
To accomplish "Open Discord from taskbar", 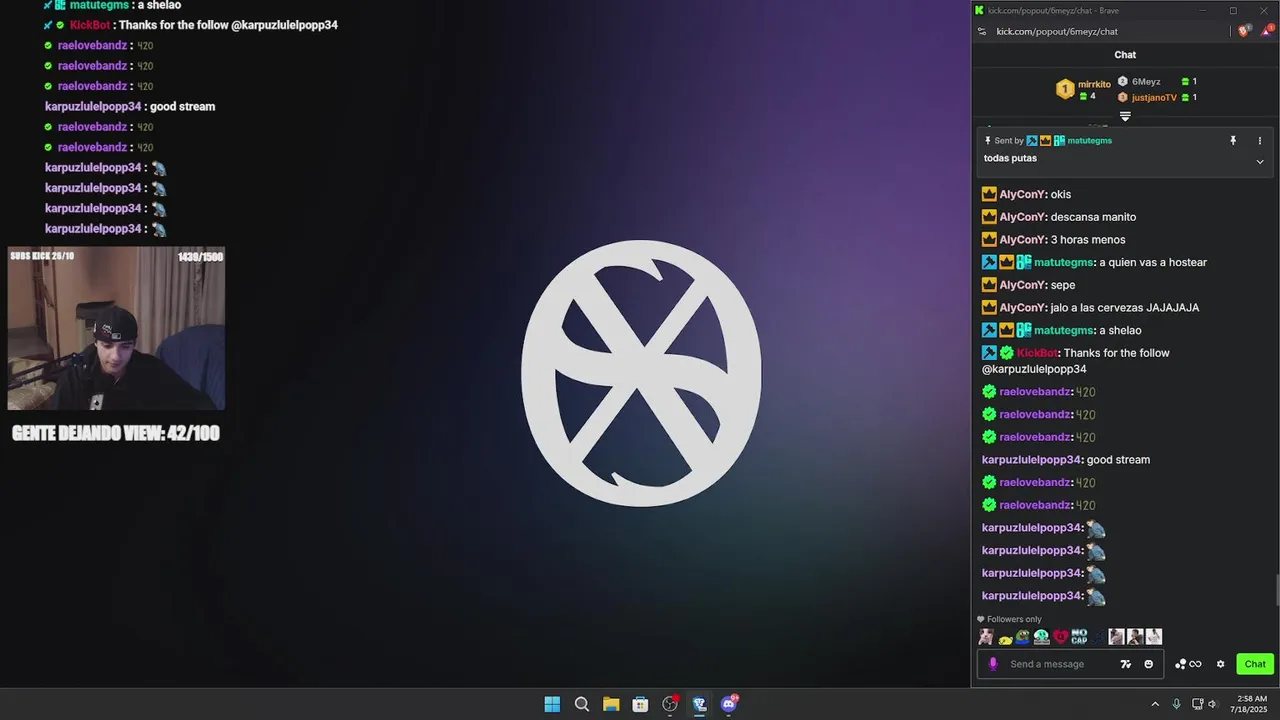I will [x=729, y=704].
